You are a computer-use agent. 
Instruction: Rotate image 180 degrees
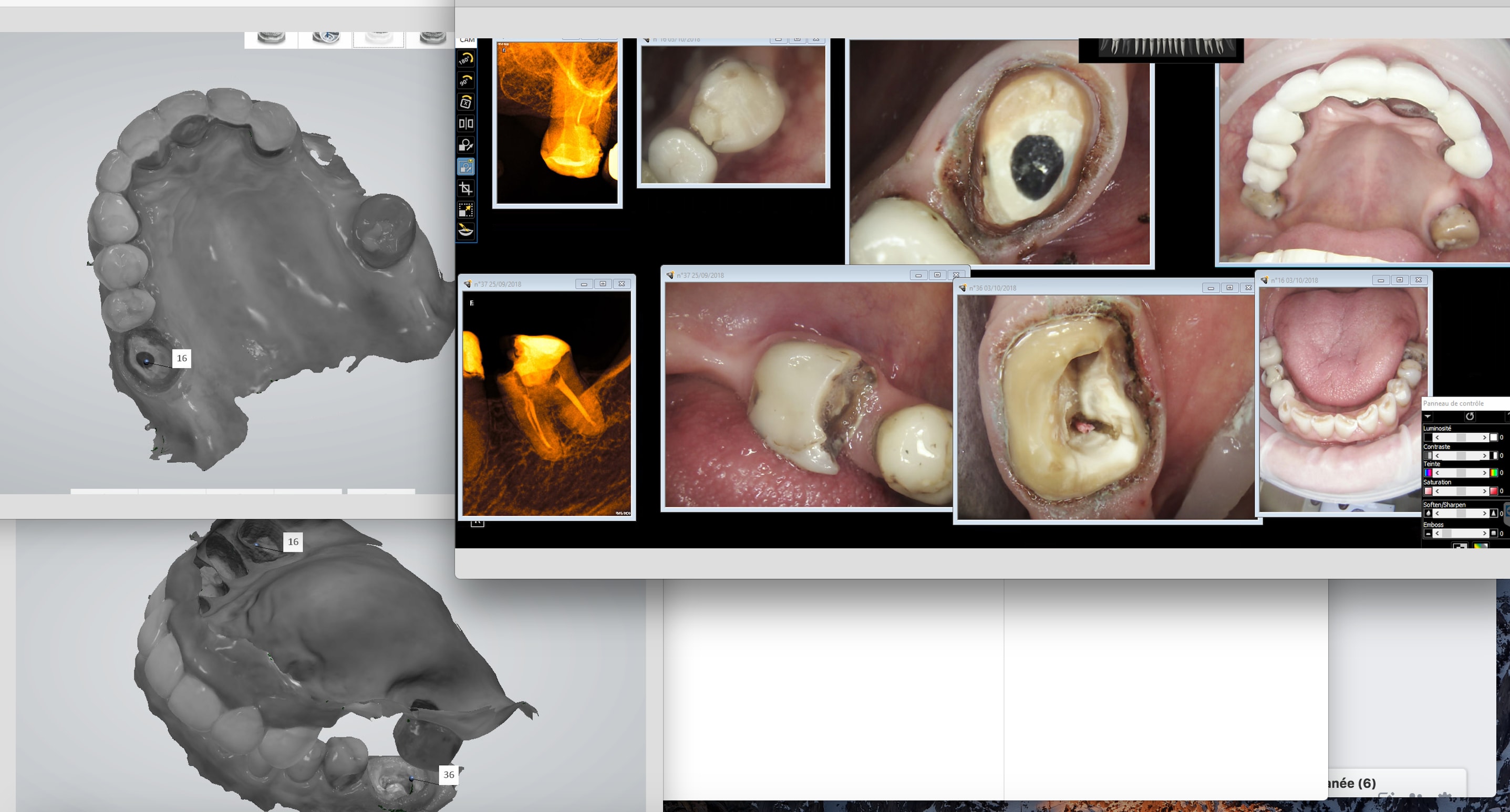(466, 59)
